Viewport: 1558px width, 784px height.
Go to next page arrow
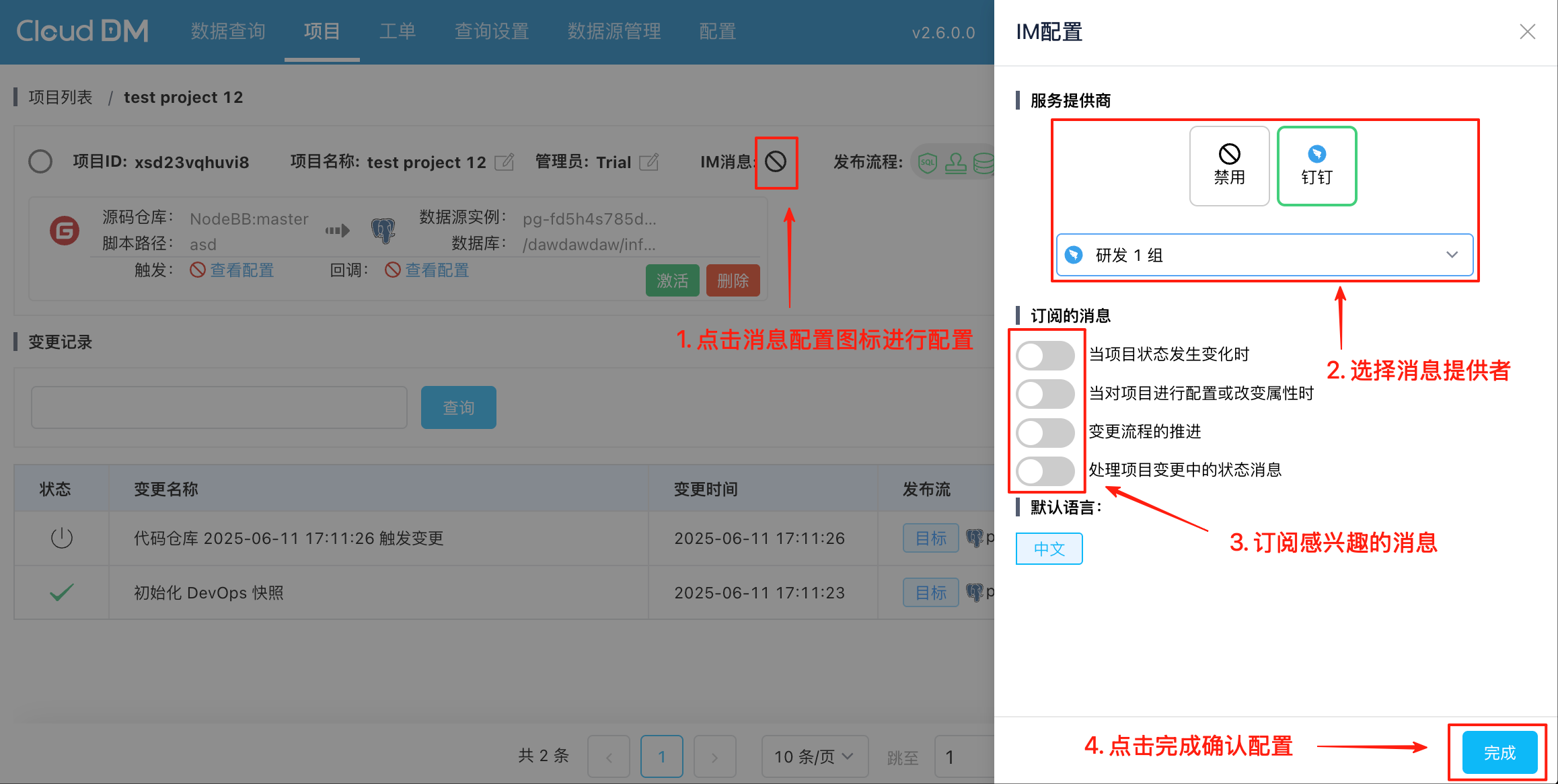tap(714, 756)
